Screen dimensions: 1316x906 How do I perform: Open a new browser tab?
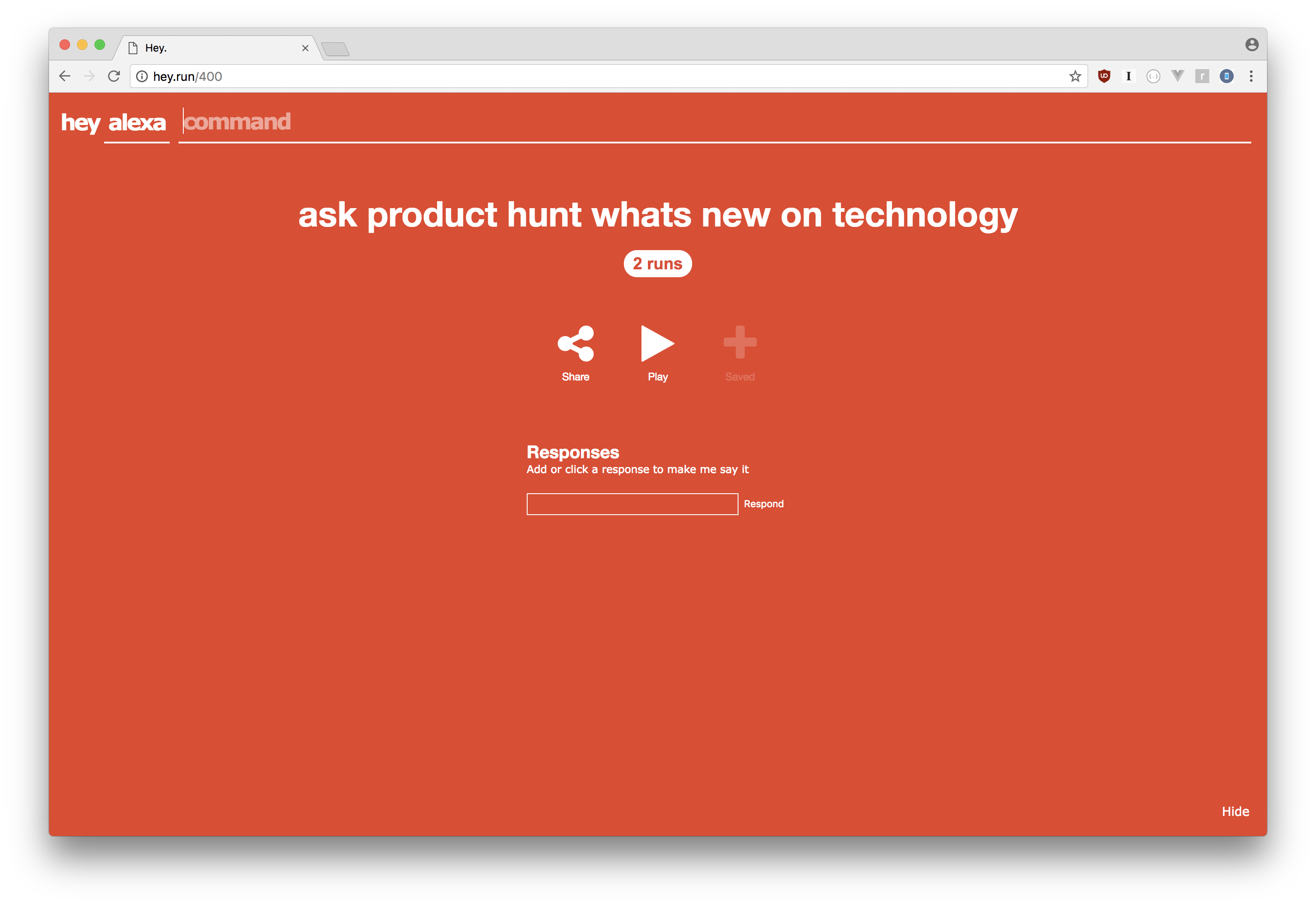[x=336, y=49]
